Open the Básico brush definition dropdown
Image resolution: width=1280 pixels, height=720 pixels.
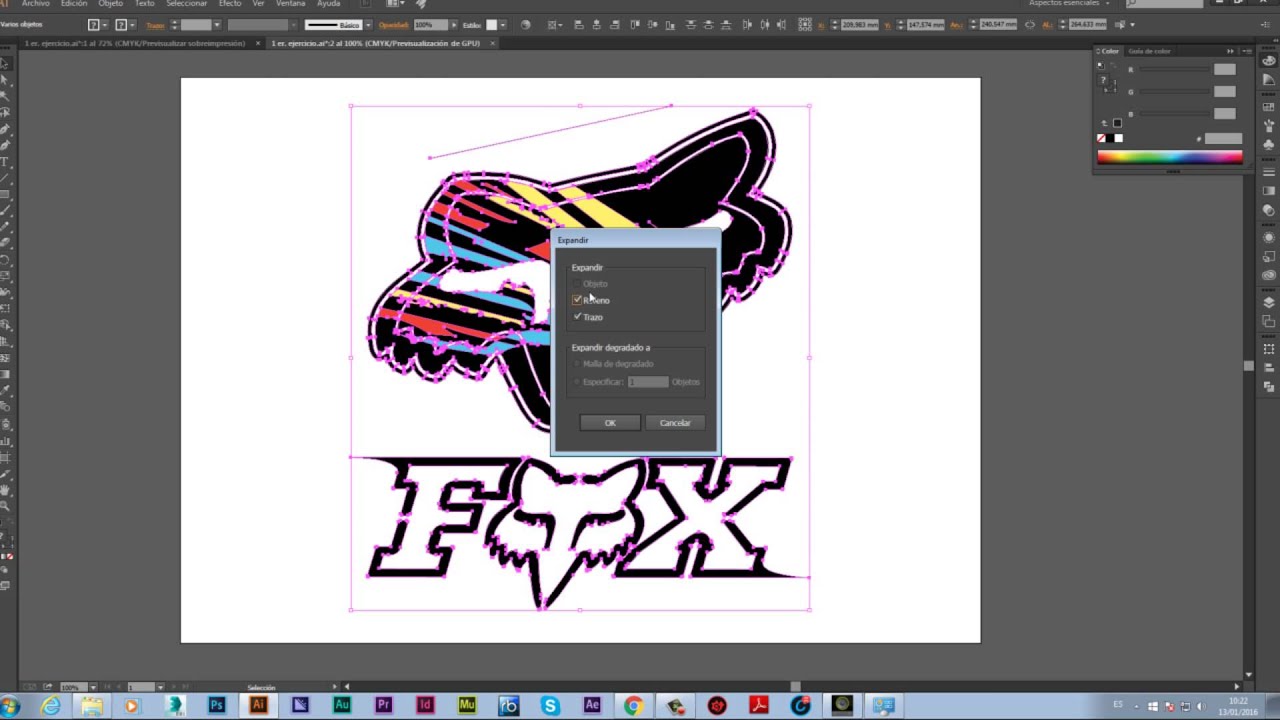coord(367,25)
